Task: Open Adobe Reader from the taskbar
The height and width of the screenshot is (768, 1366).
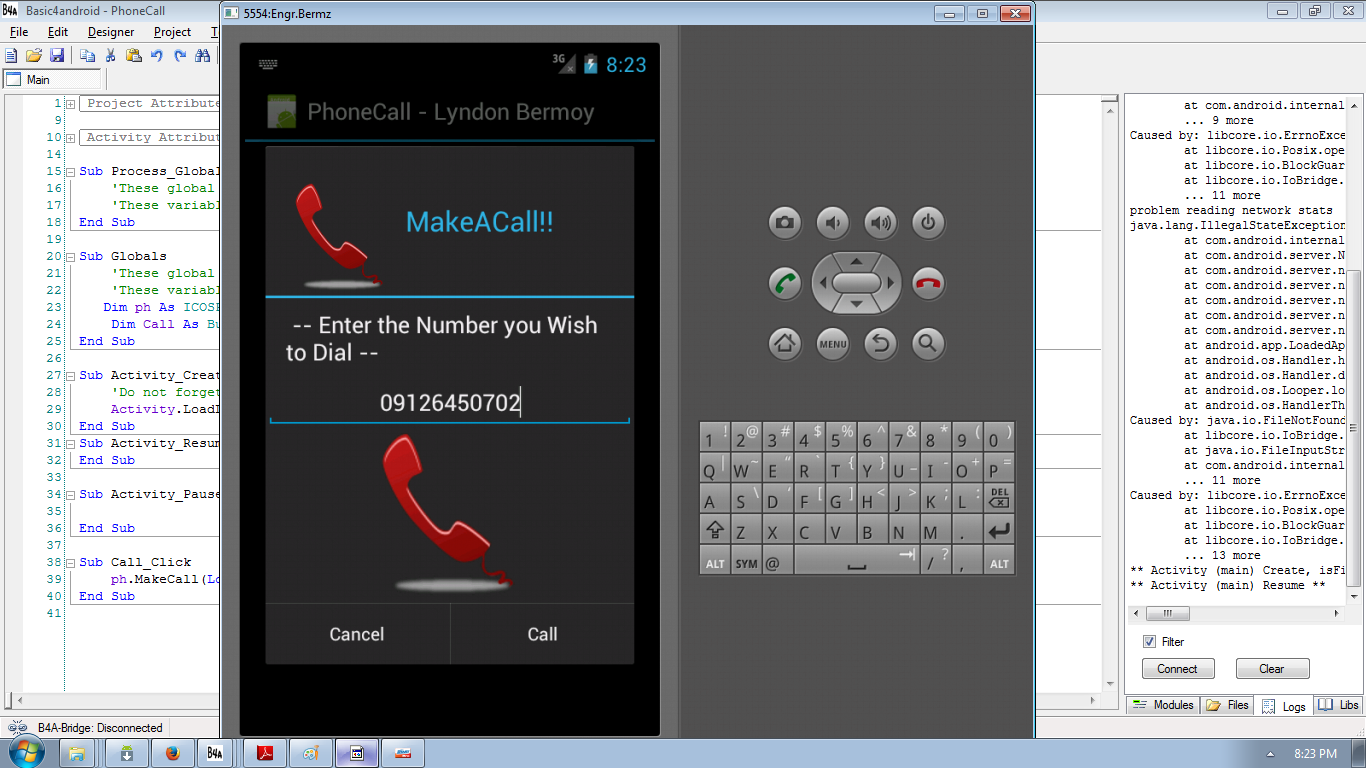Action: [x=266, y=753]
